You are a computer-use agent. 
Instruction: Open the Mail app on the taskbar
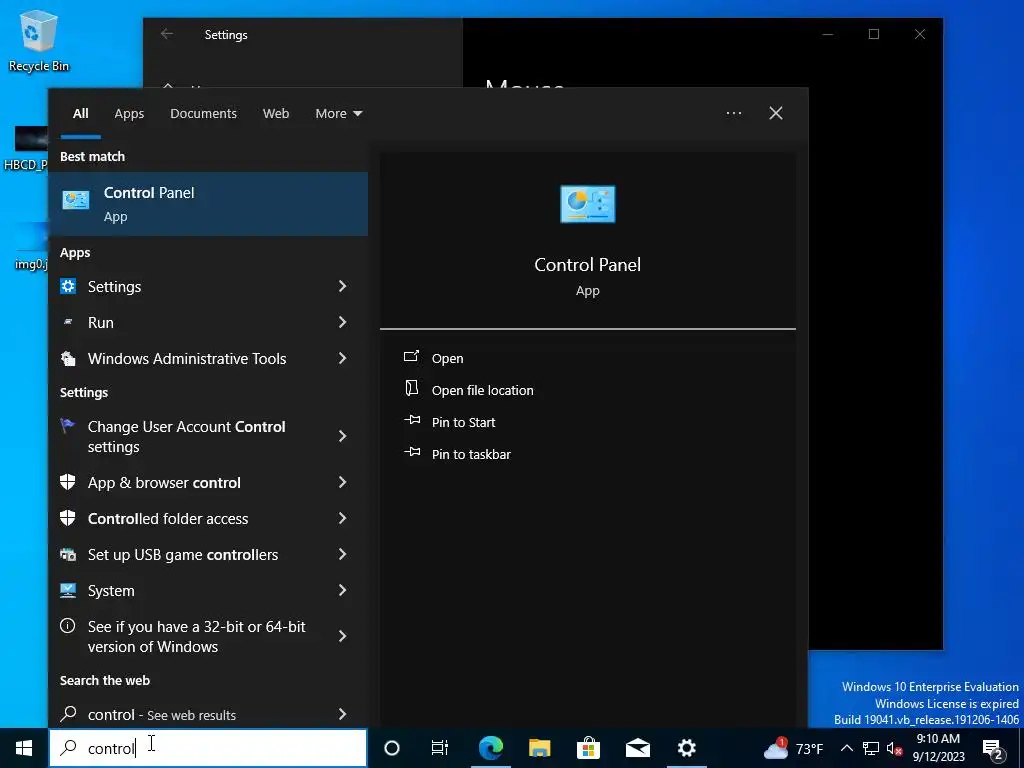point(637,748)
